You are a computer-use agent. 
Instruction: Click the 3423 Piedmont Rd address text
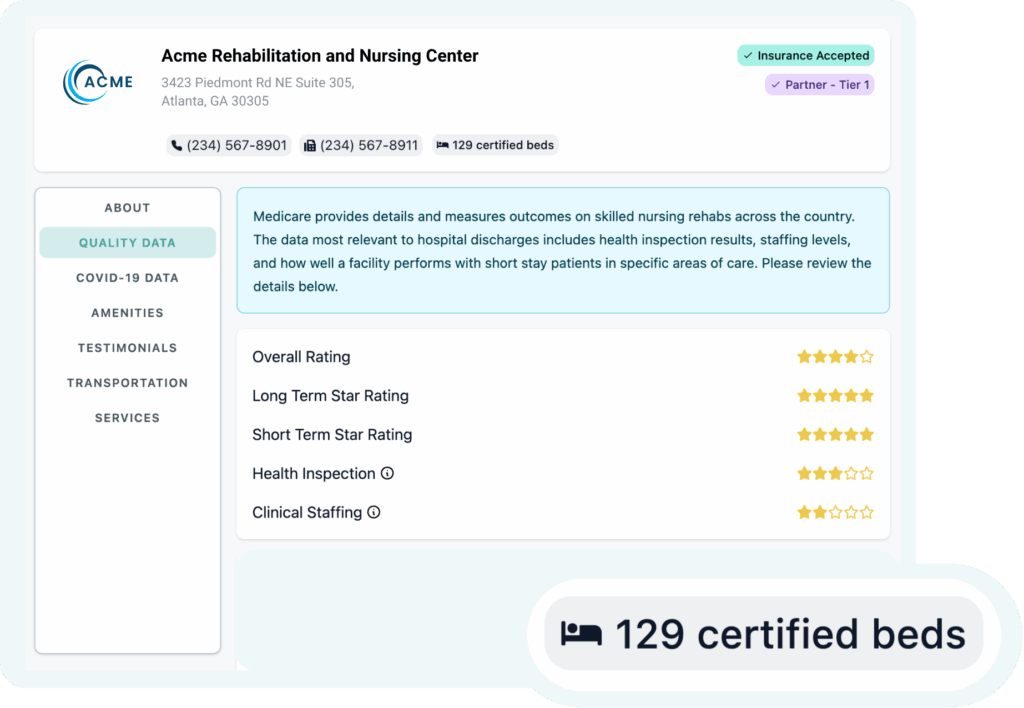click(258, 83)
